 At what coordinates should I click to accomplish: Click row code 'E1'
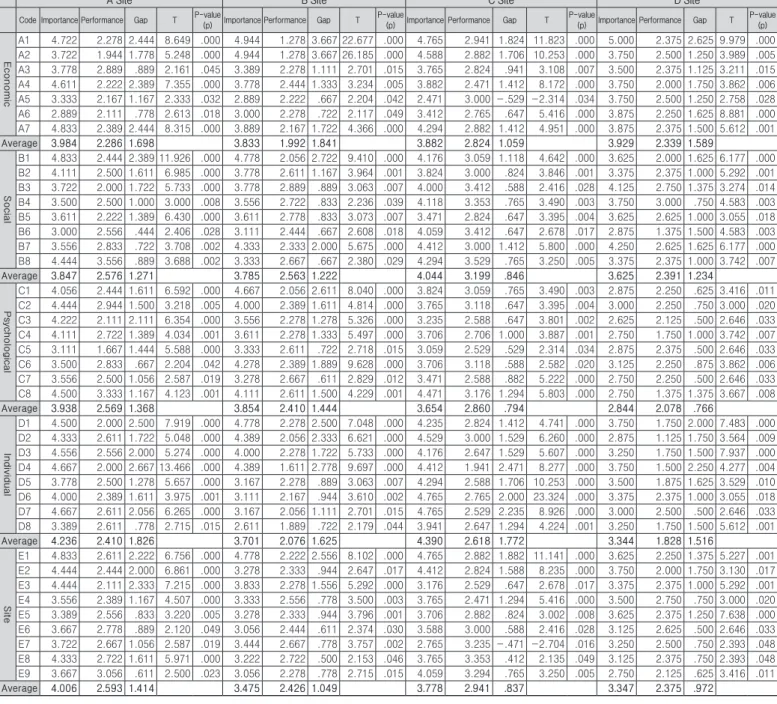[24, 556]
